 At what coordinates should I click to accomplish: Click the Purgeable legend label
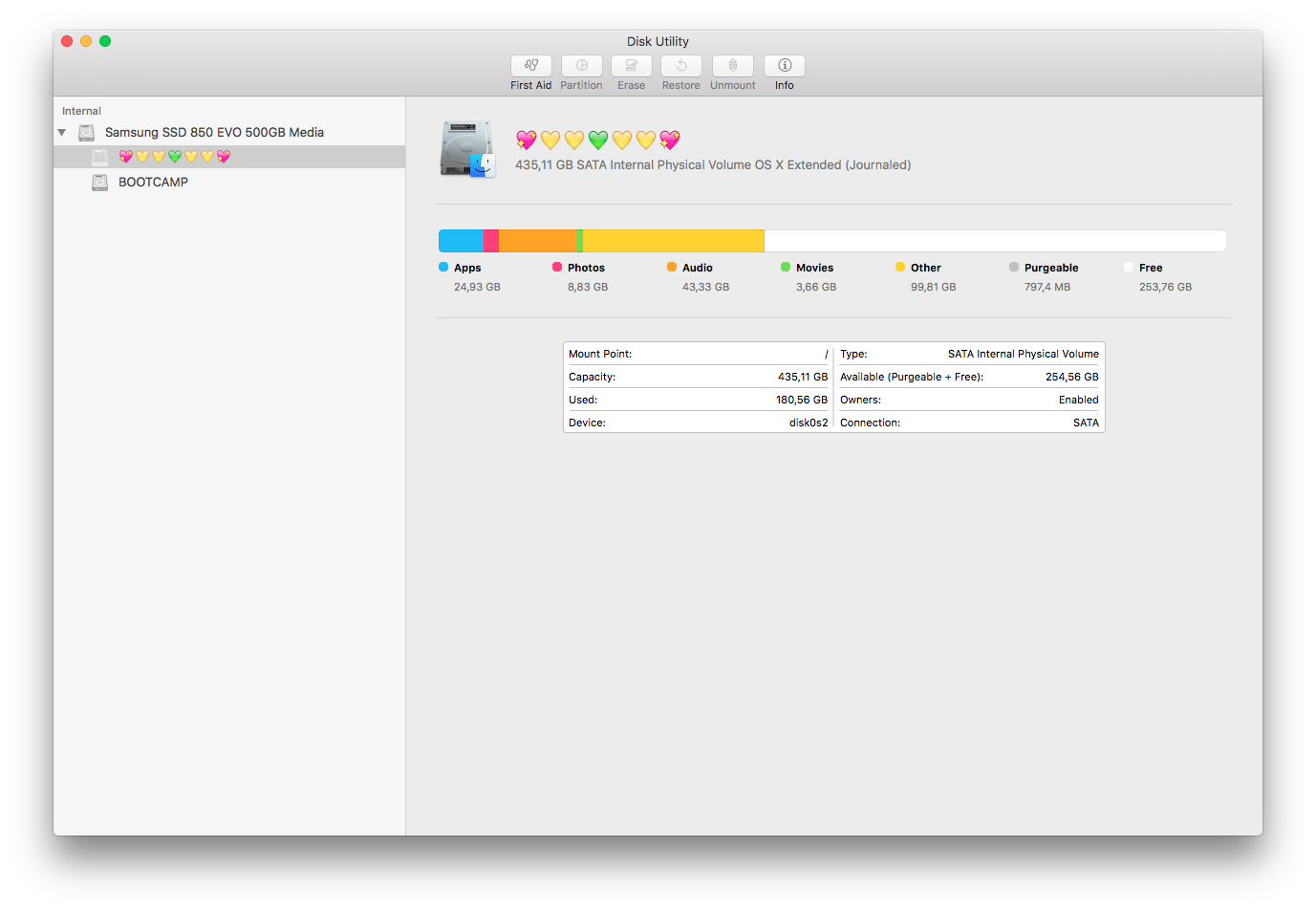(x=1051, y=268)
